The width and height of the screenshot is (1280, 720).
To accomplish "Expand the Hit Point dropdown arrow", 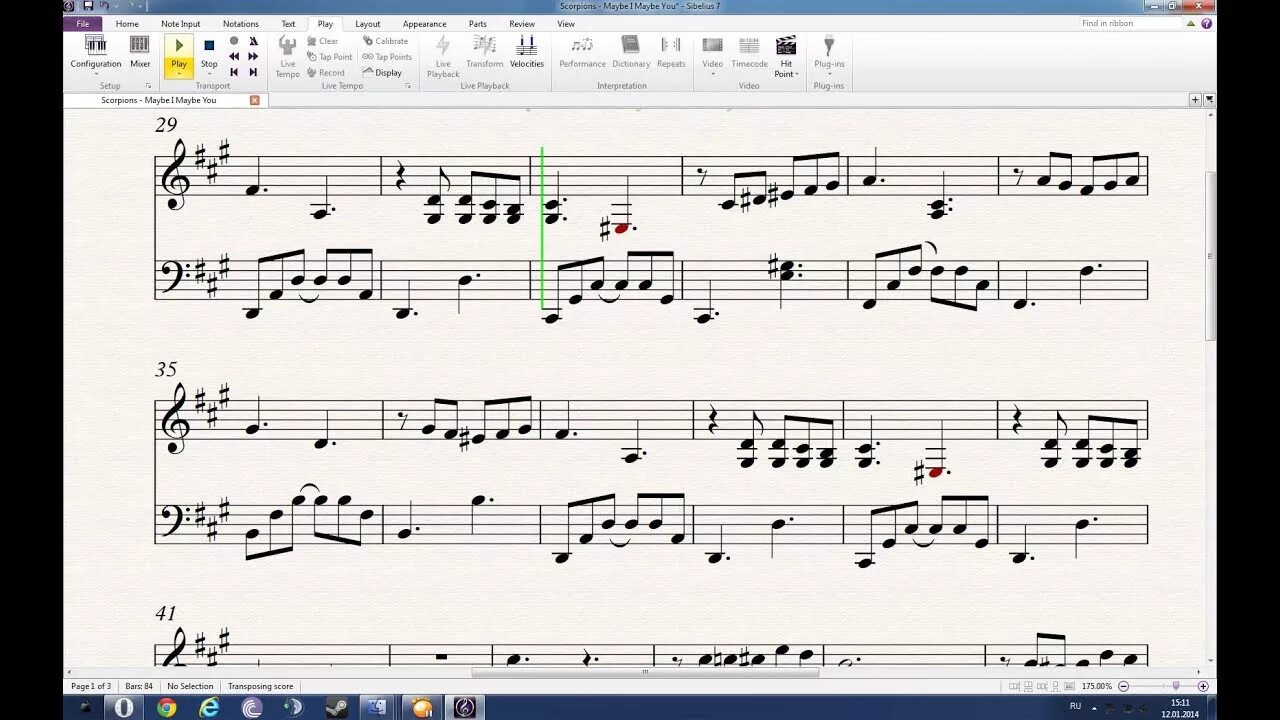I will (x=797, y=74).
